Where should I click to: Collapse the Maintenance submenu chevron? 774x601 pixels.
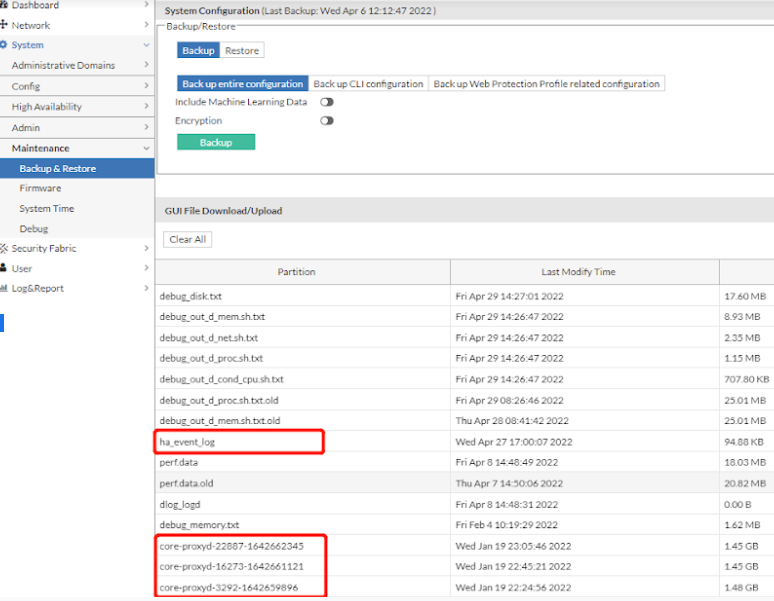(x=146, y=148)
